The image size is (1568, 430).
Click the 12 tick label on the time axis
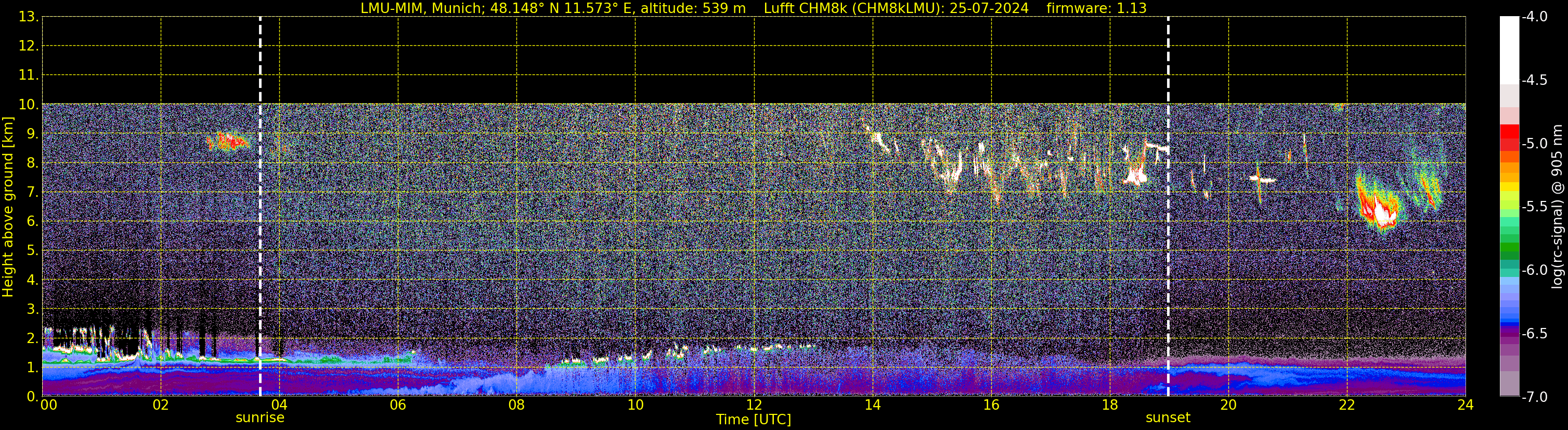754,405
